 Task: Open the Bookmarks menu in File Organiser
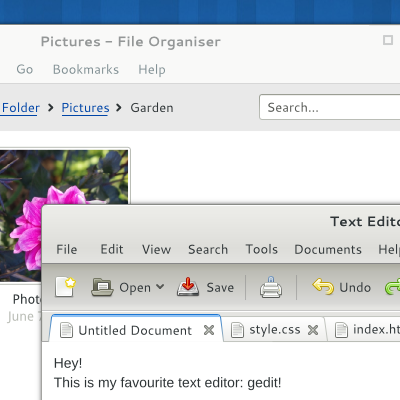(86, 69)
